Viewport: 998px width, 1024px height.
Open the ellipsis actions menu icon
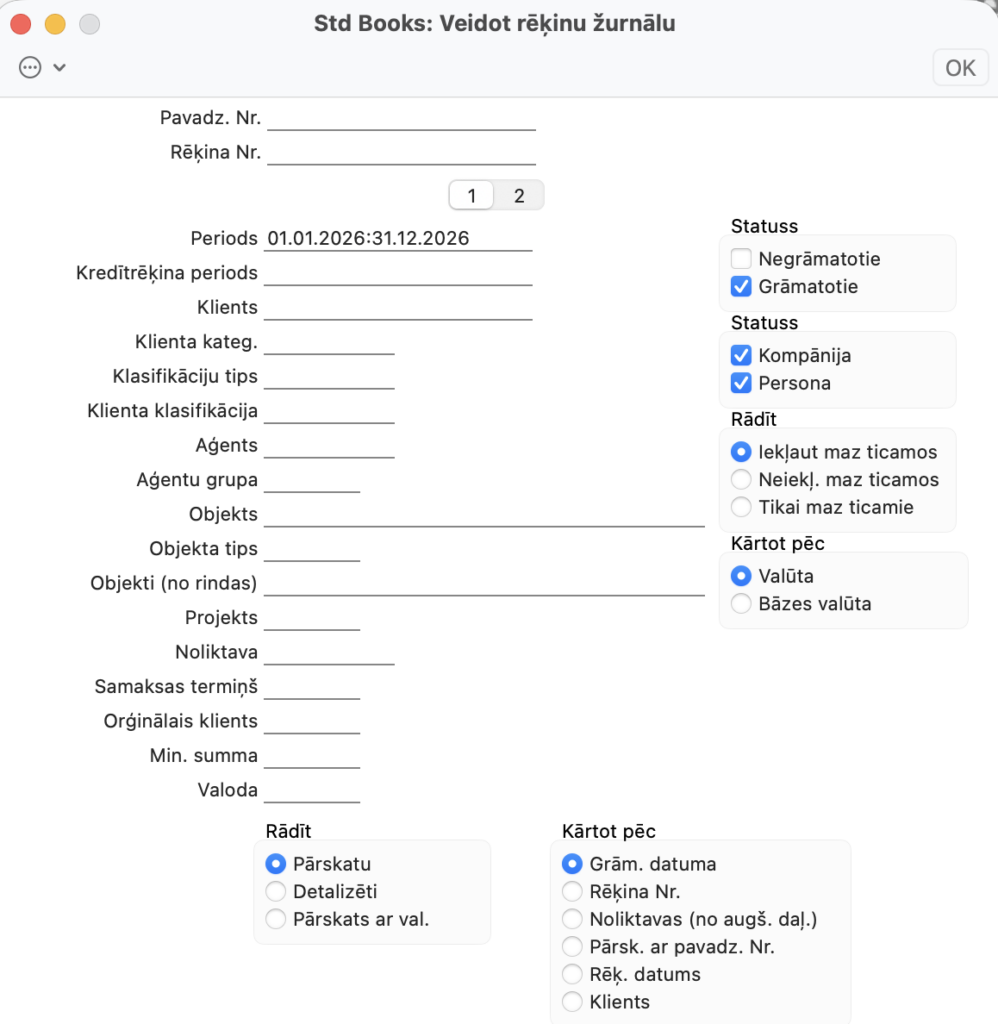30,67
